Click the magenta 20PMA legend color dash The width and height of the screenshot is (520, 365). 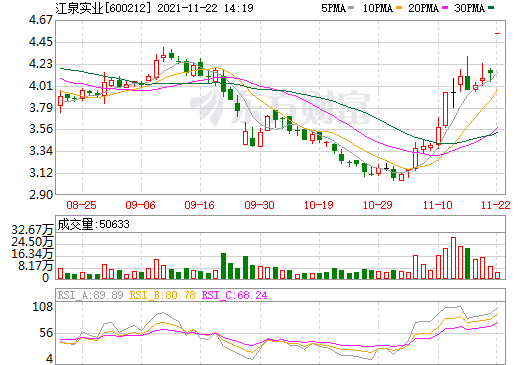pos(445,8)
